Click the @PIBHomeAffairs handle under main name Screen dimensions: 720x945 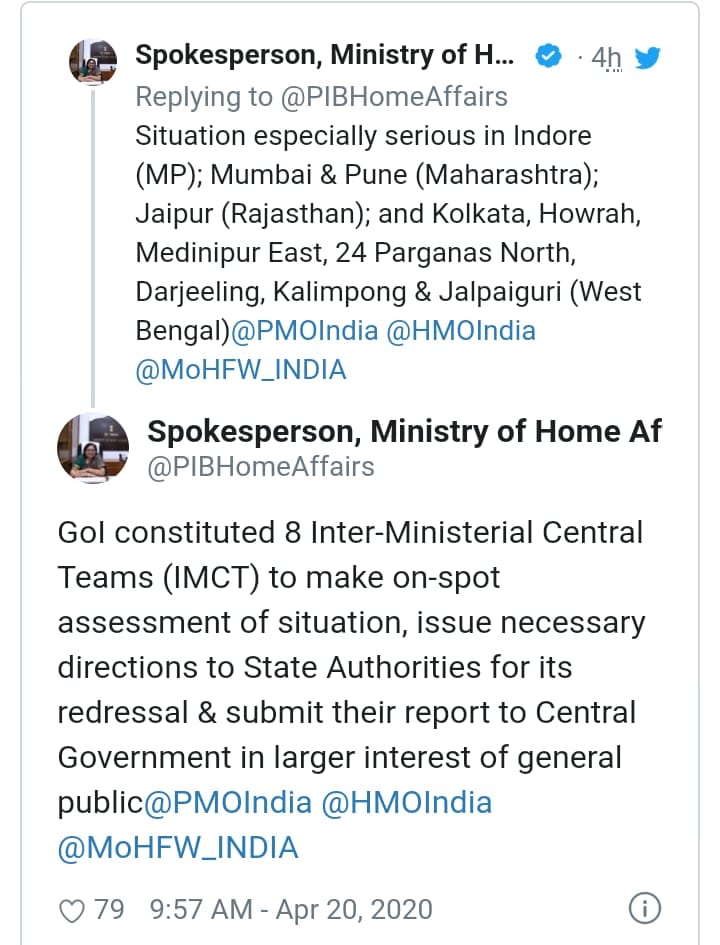261,467
